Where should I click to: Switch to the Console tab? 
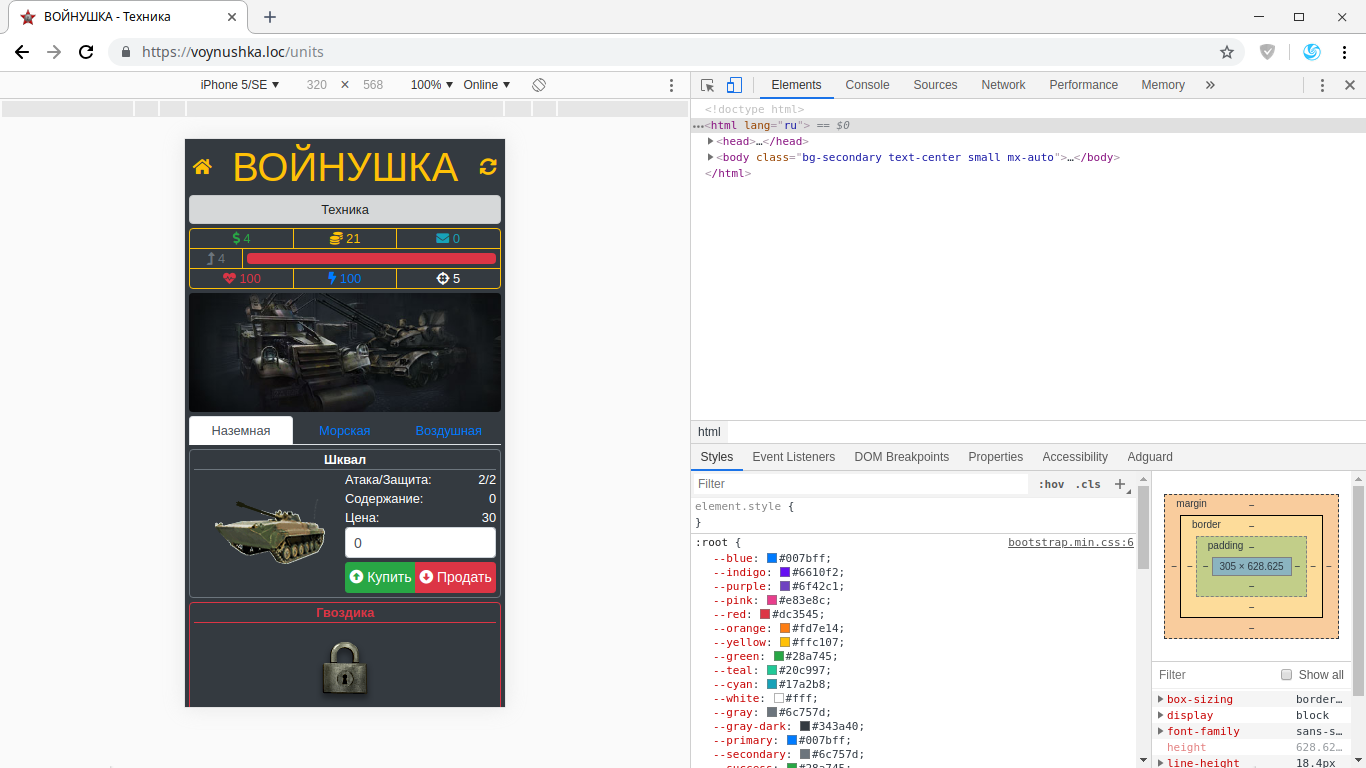pyautogui.click(x=867, y=85)
